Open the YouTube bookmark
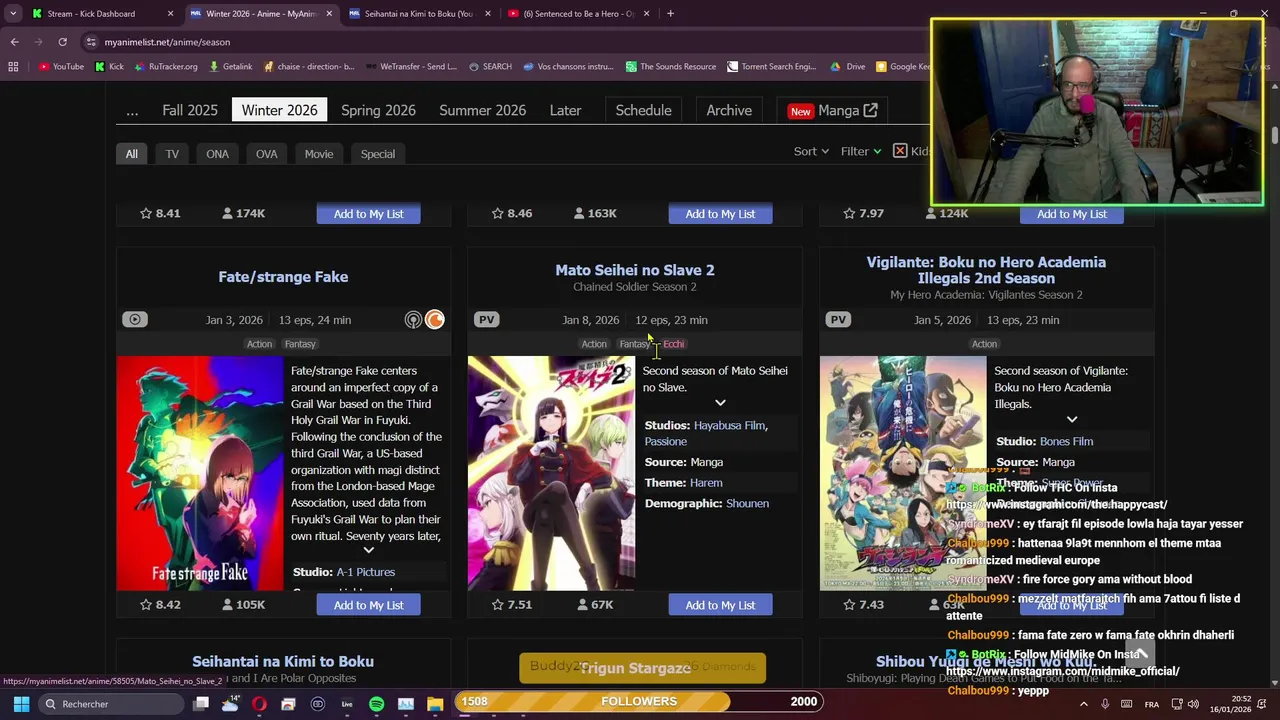1280x720 pixels. [61, 67]
